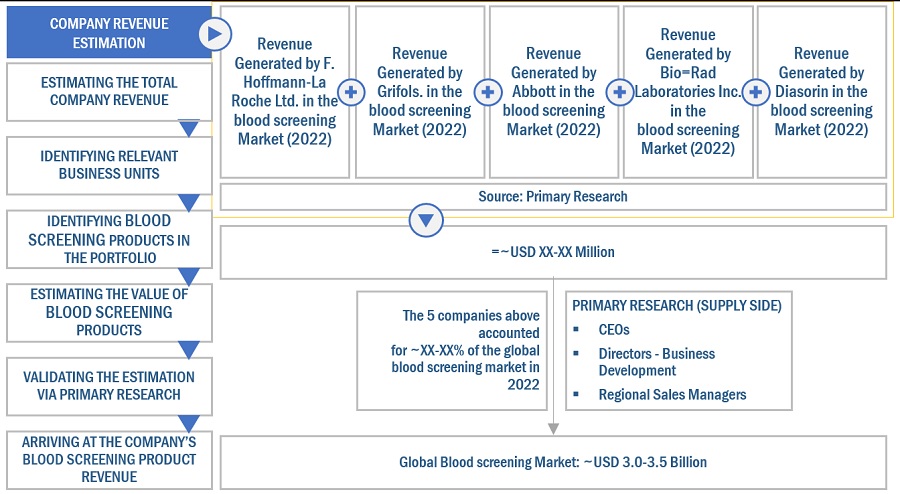Click down triangle under Estimating the Value step
The image size is (900, 494).
pyautogui.click(x=188, y=349)
